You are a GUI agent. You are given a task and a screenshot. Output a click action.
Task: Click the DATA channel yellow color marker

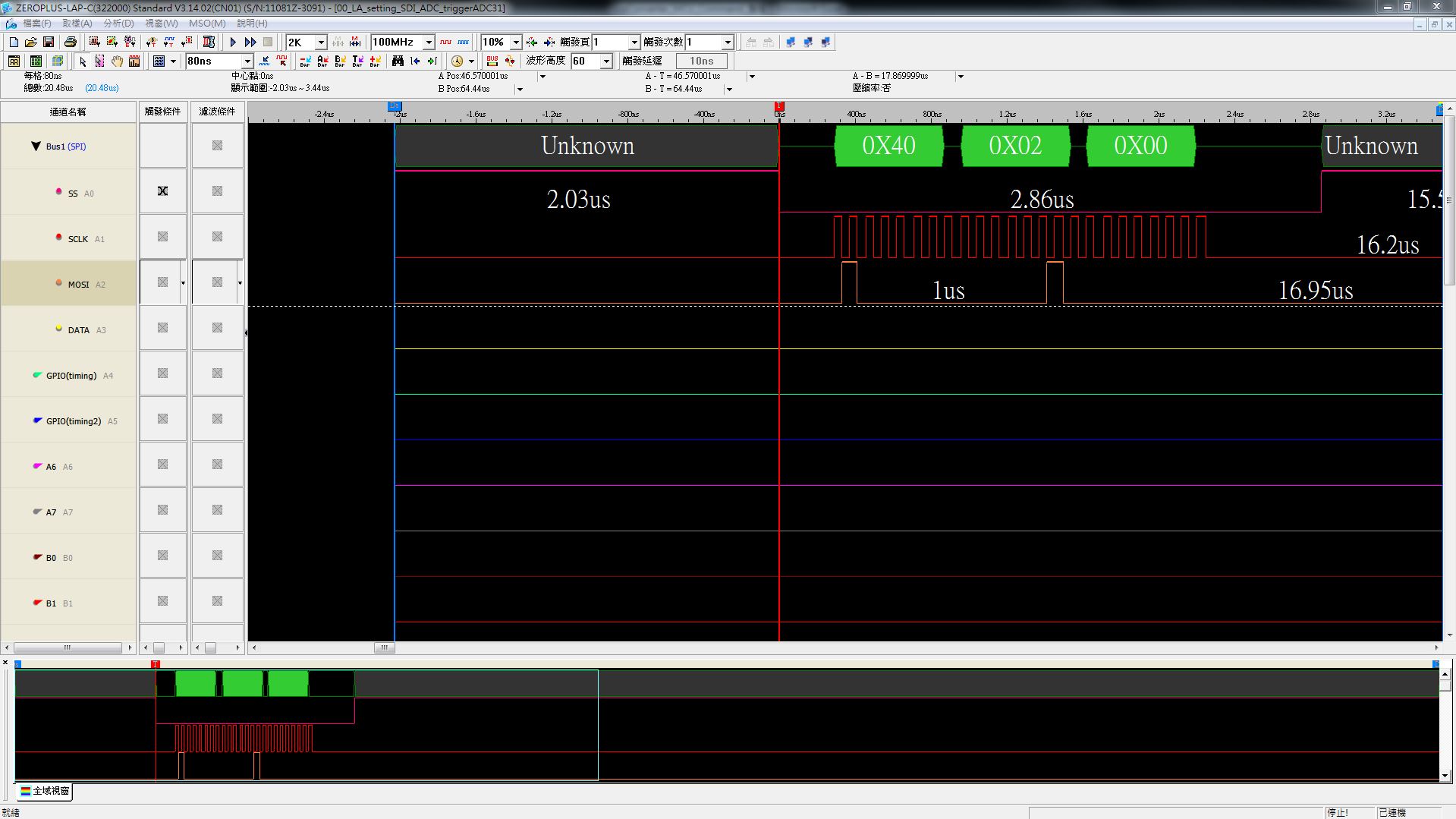click(x=58, y=329)
